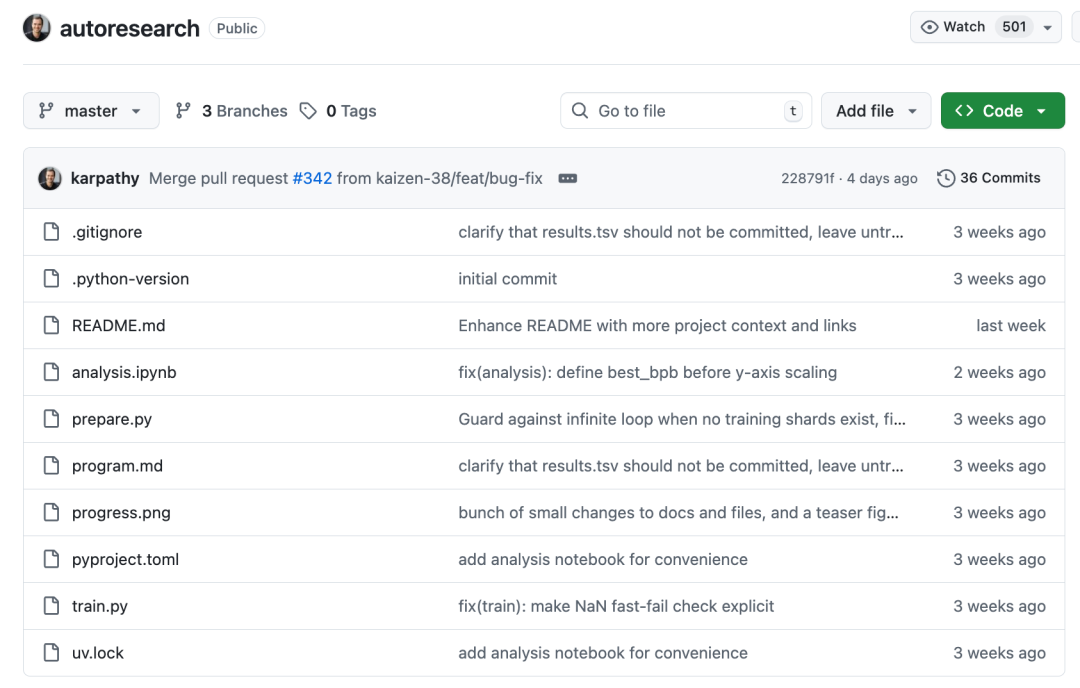Click the file icon next to pyproject.toml
Image resolution: width=1080 pixels, height=688 pixels.
(51, 559)
